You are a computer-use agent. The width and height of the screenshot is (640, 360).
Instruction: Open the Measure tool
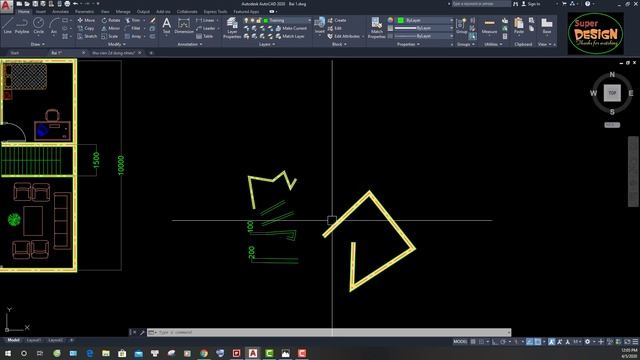pyautogui.click(x=489, y=26)
